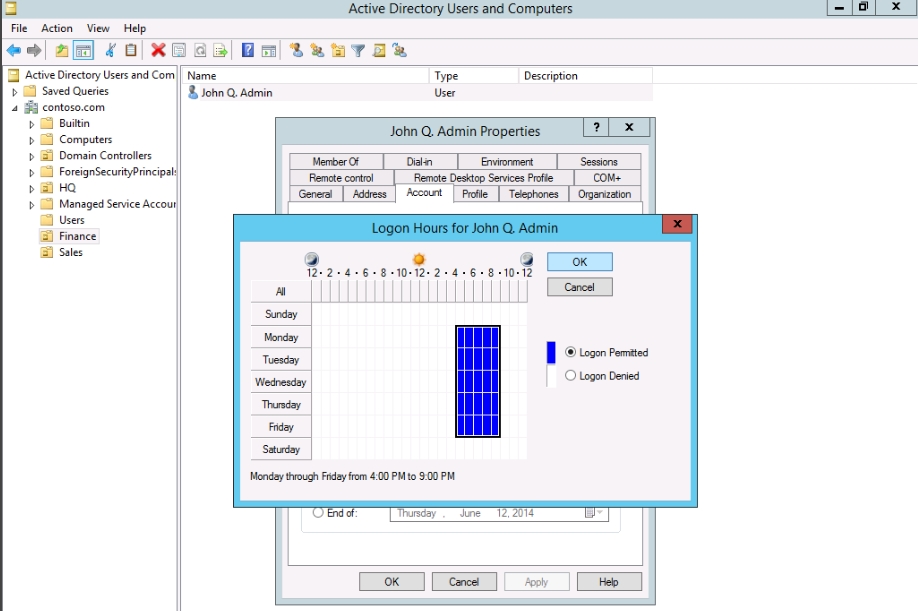Click the Wednesday row header button
Screen dimensions: 918x611
281,382
